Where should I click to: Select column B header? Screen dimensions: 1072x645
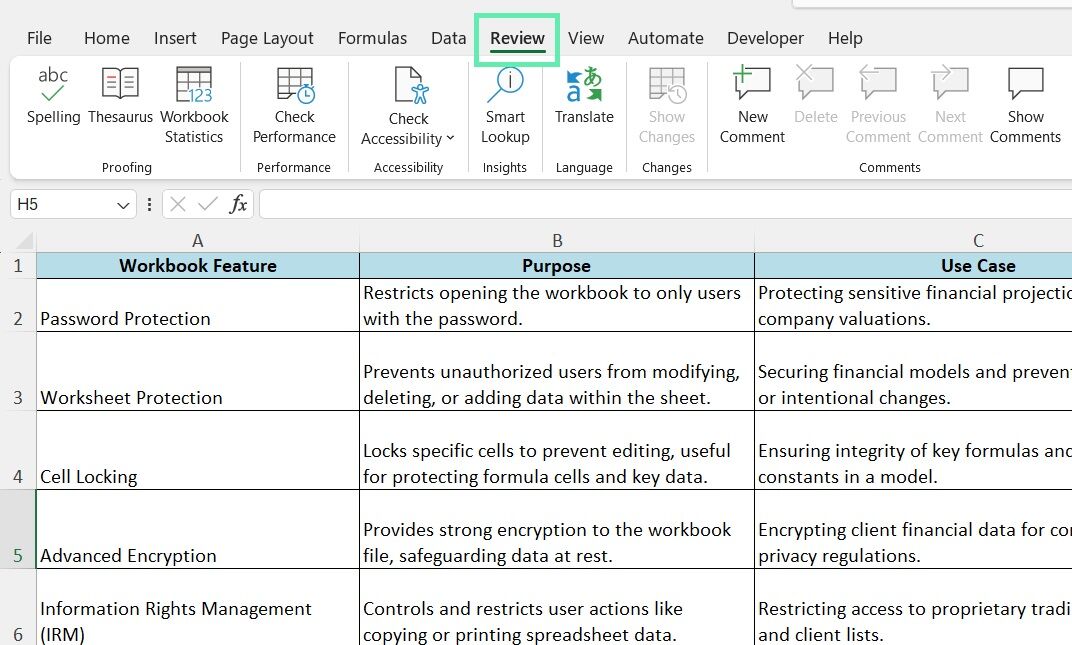pos(557,241)
